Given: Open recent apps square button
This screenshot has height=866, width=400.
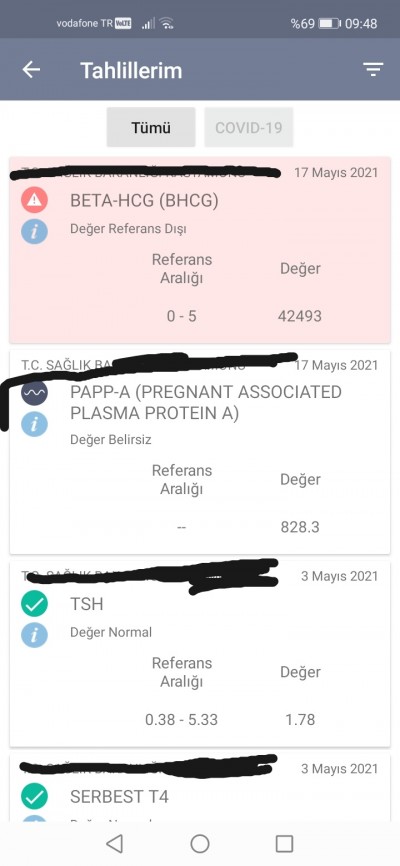Looking at the screenshot, I should click(285, 843).
